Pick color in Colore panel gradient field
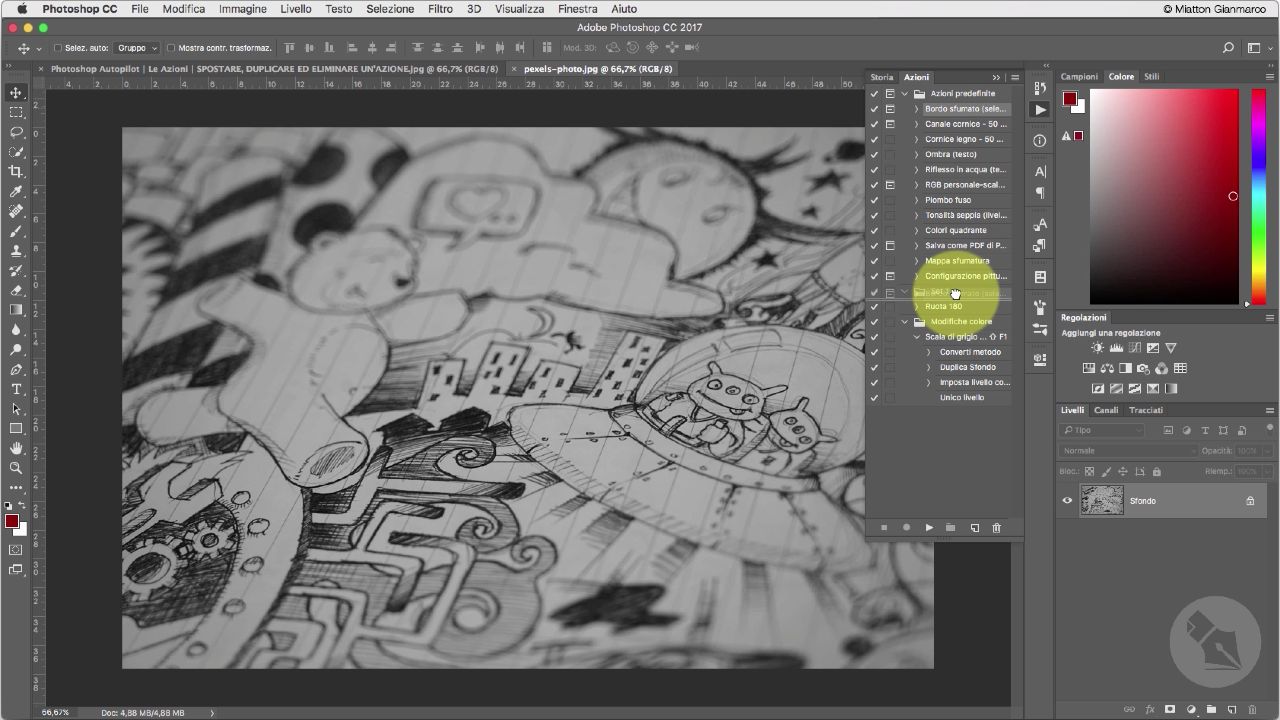The height and width of the screenshot is (720, 1280). click(1164, 196)
